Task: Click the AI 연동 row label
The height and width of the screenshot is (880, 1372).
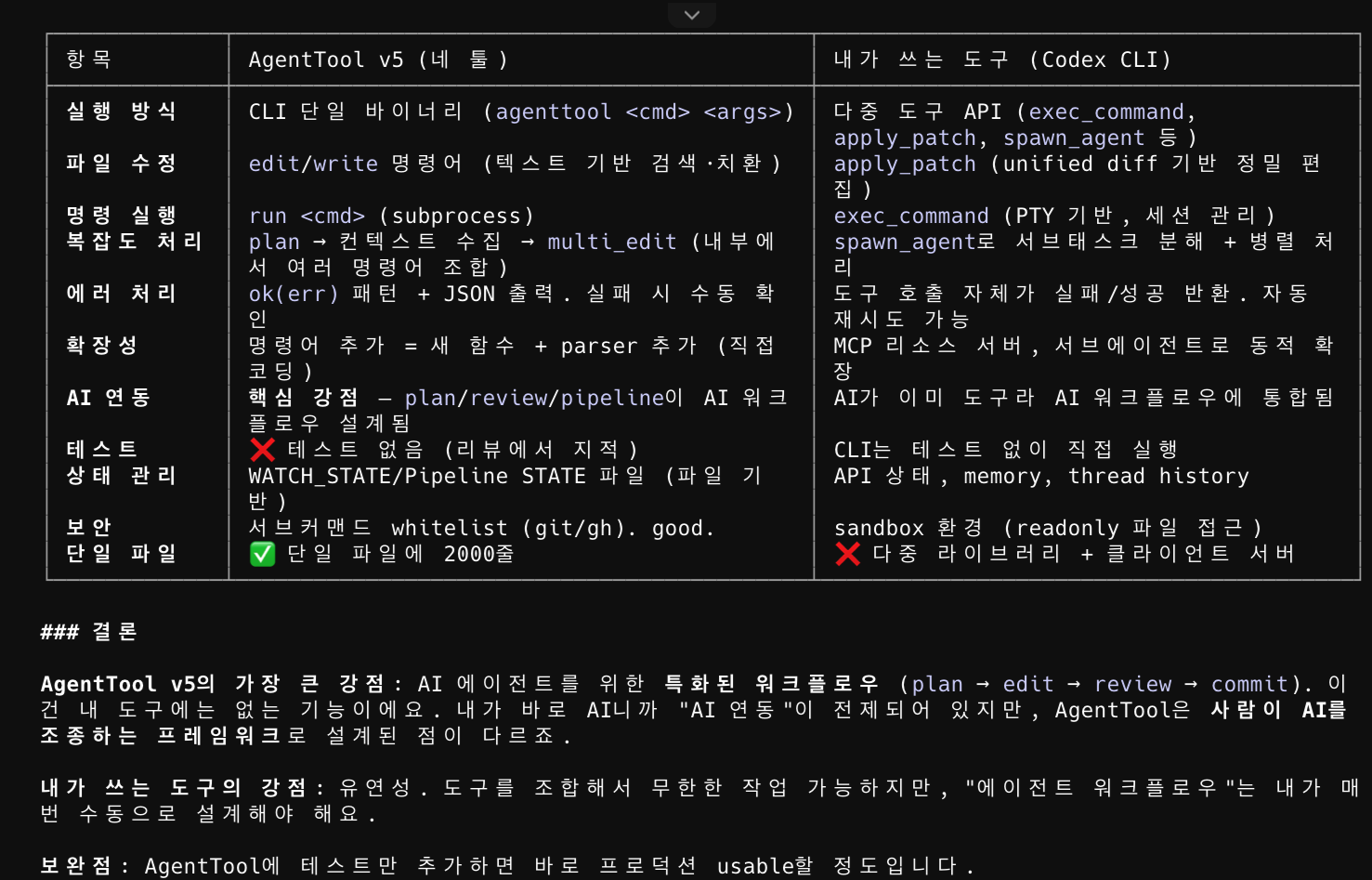Action: pos(109,398)
